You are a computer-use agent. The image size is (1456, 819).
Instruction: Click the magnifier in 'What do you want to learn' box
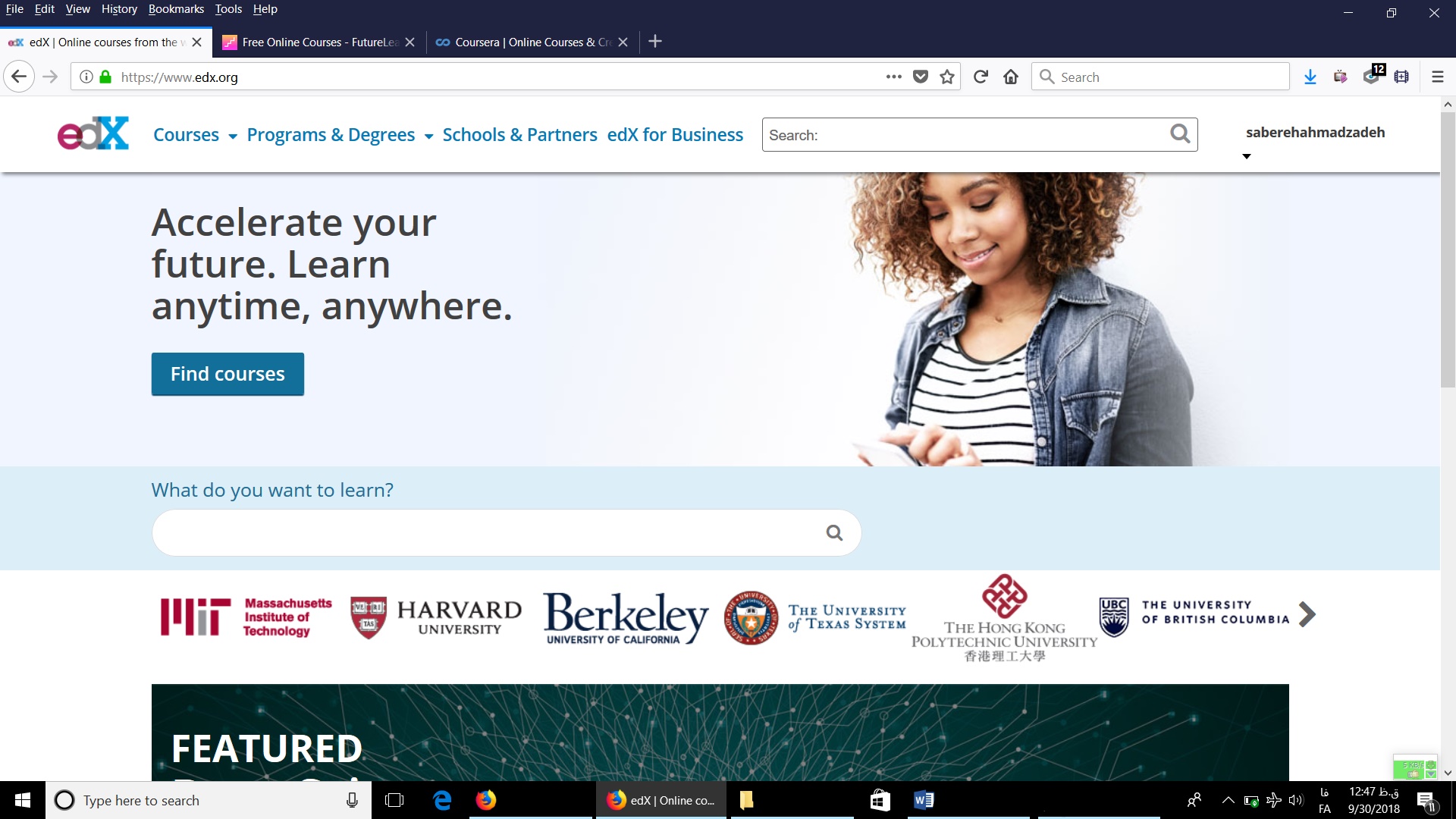click(x=834, y=532)
